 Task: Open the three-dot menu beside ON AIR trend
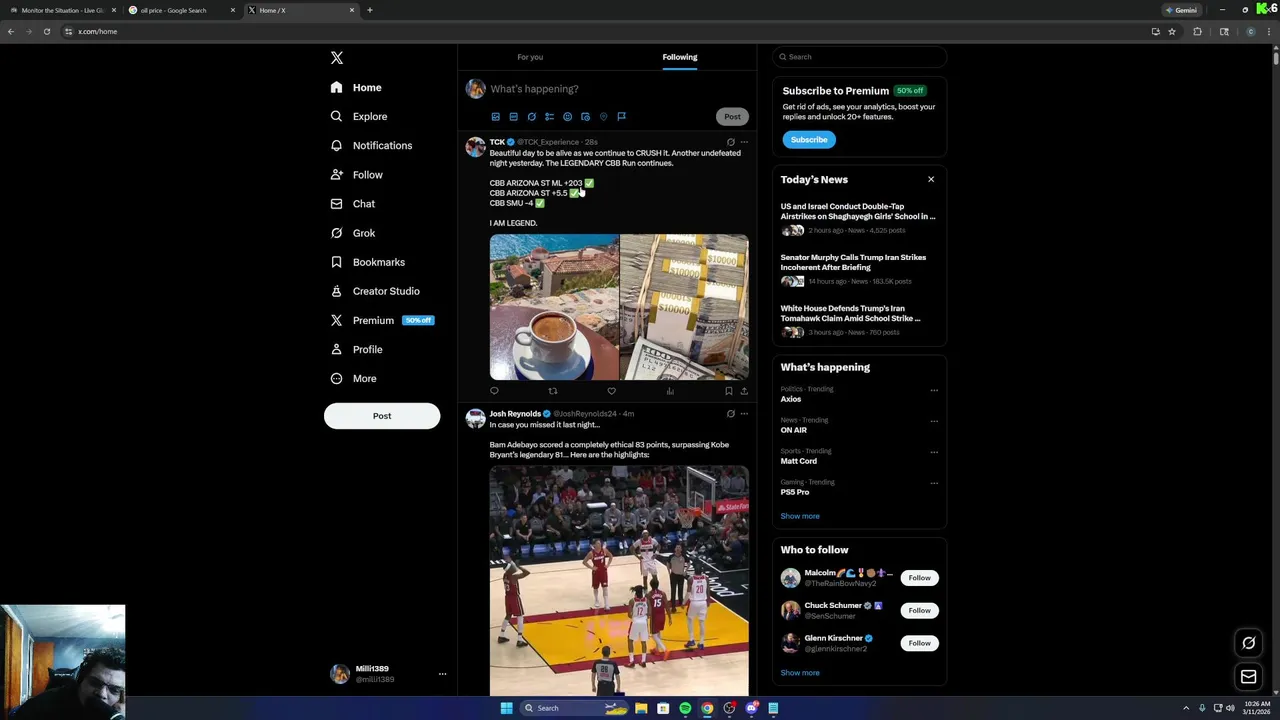(x=934, y=421)
